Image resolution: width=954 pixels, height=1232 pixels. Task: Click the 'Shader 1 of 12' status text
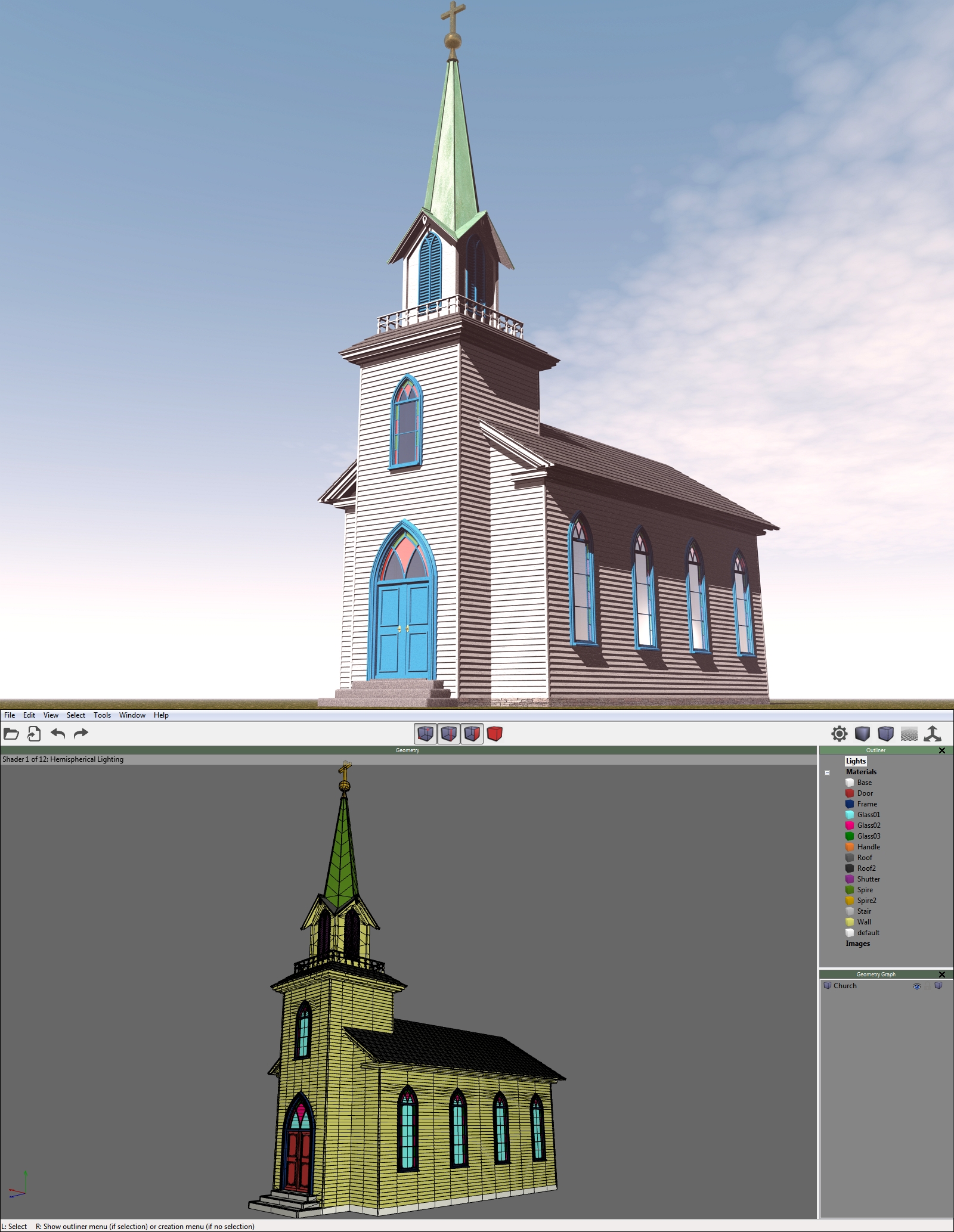pyautogui.click(x=63, y=759)
